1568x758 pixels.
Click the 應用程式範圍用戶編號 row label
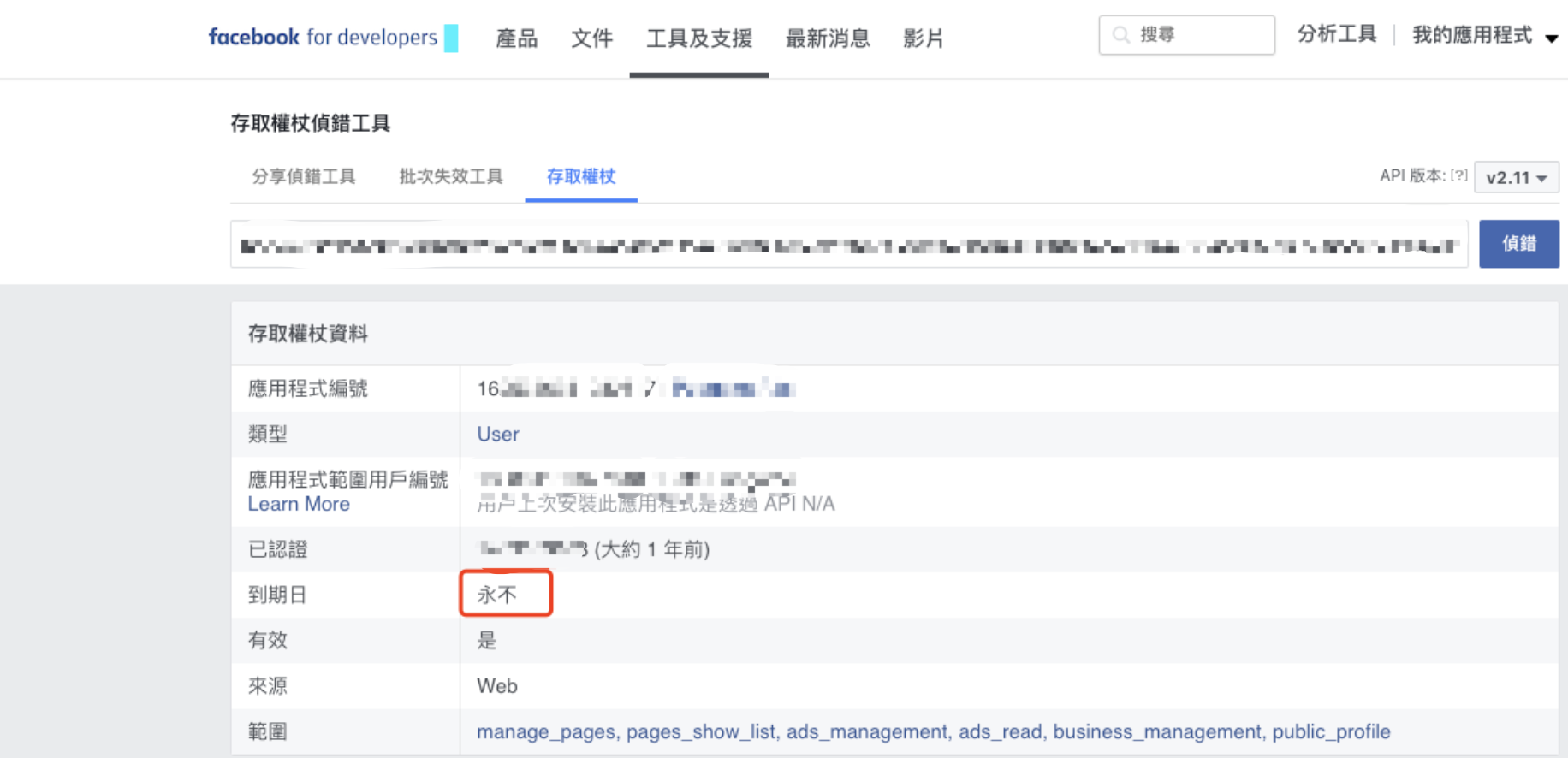(348, 479)
